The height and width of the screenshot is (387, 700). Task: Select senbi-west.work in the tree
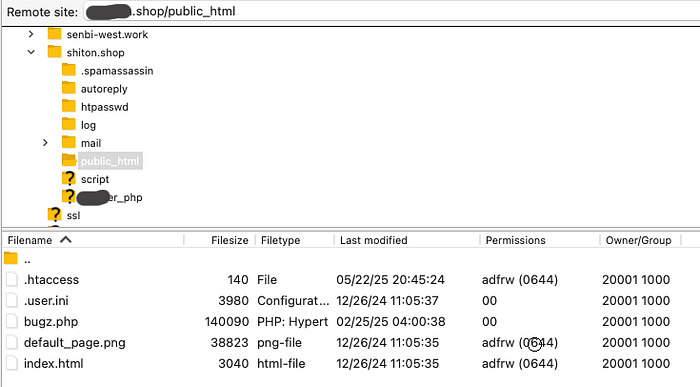tap(107, 34)
